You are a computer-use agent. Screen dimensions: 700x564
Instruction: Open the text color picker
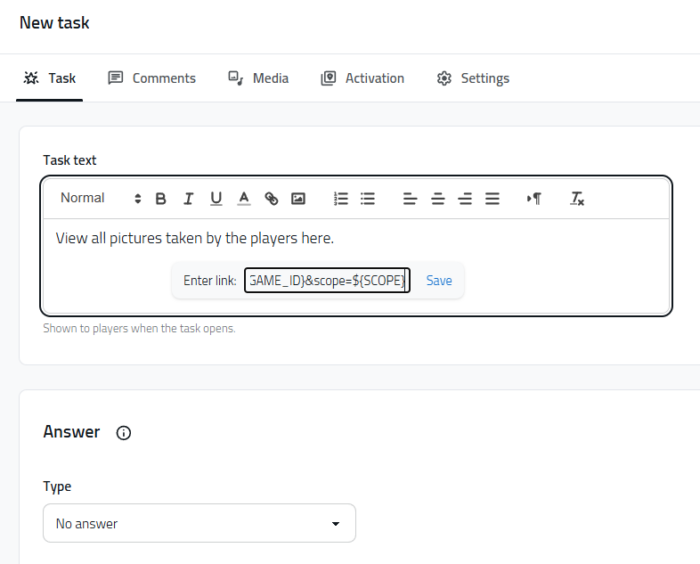tap(243, 199)
